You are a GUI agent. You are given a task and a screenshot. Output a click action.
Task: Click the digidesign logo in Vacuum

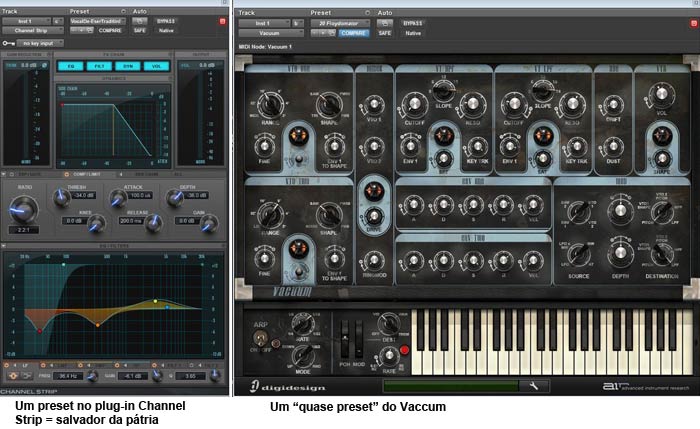tap(287, 387)
